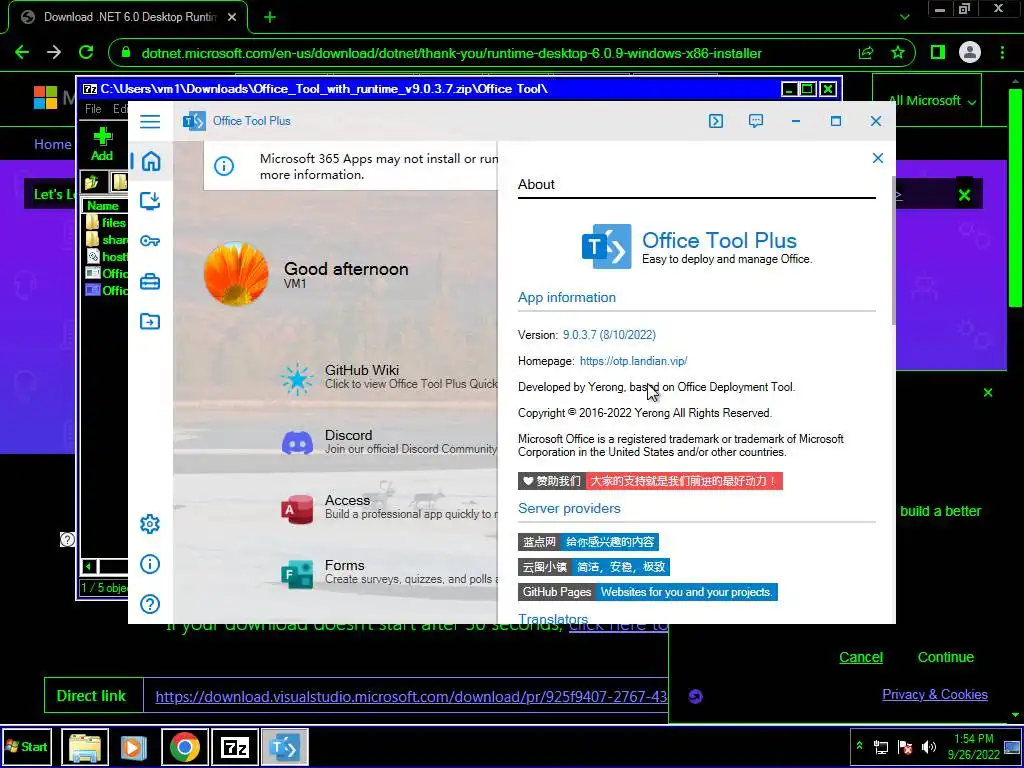Open the Privacy & Cookies link
1024x768 pixels.
click(x=935, y=695)
